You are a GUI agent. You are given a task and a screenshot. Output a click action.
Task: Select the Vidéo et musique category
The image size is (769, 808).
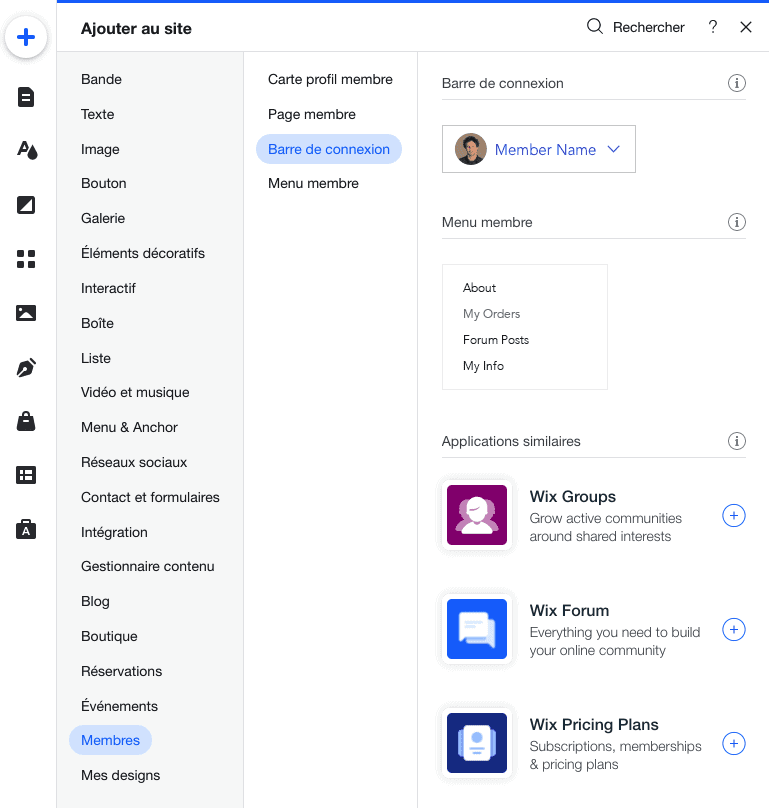[135, 393]
